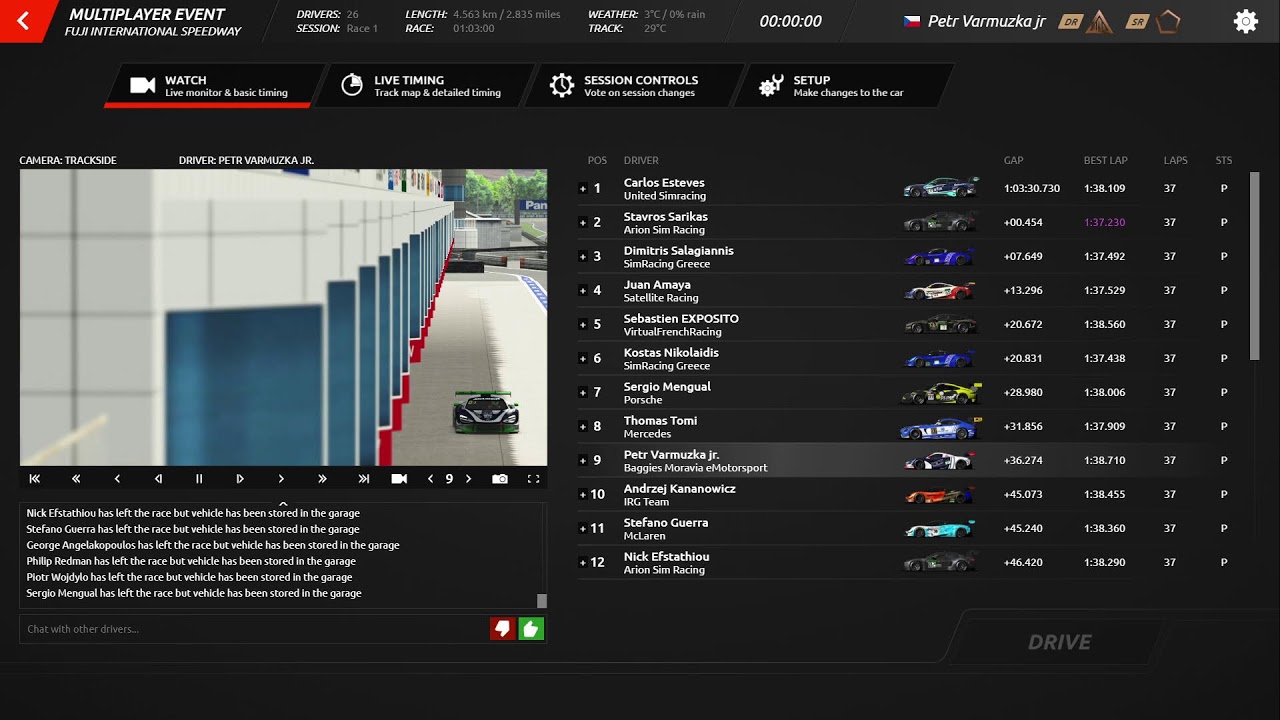
Task: Click the Dimitris Salagiannis car thumbnail
Action: 939,257
